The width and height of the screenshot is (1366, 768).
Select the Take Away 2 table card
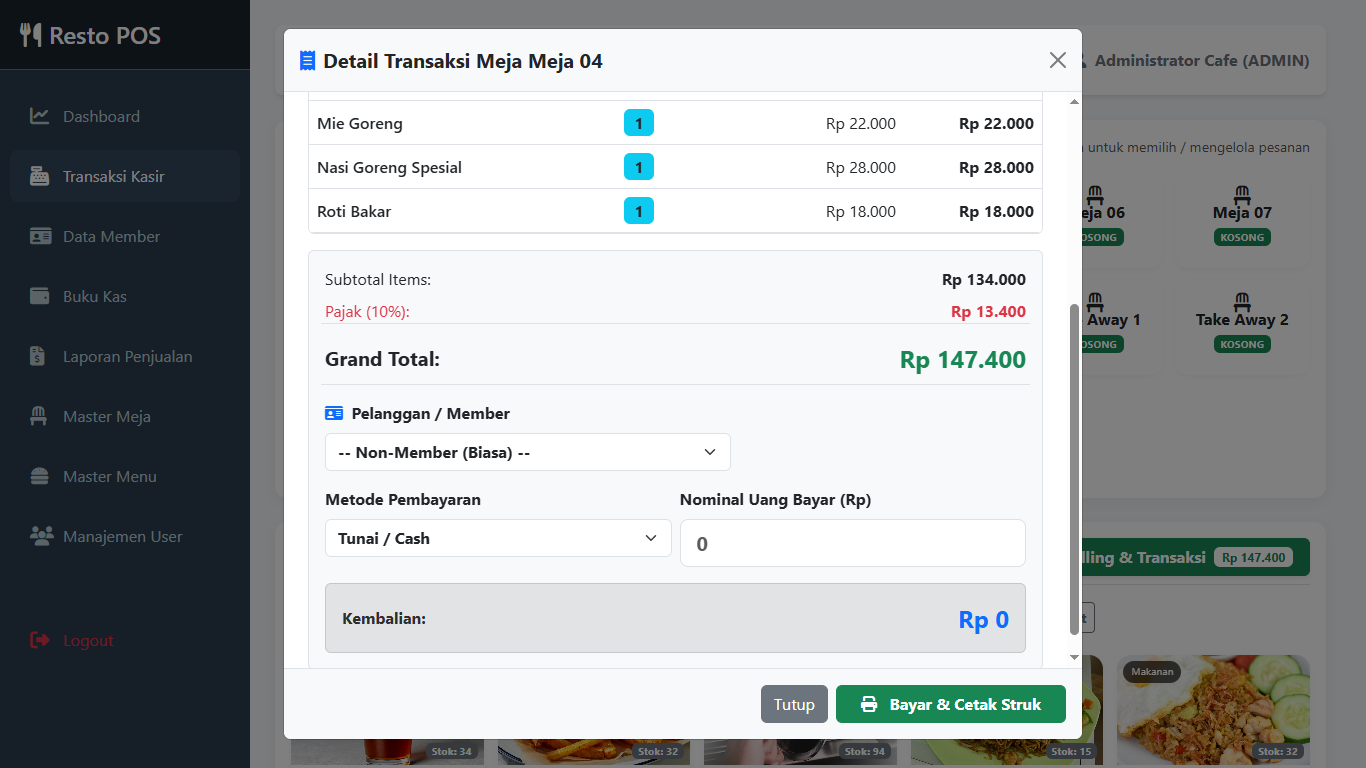point(1242,322)
